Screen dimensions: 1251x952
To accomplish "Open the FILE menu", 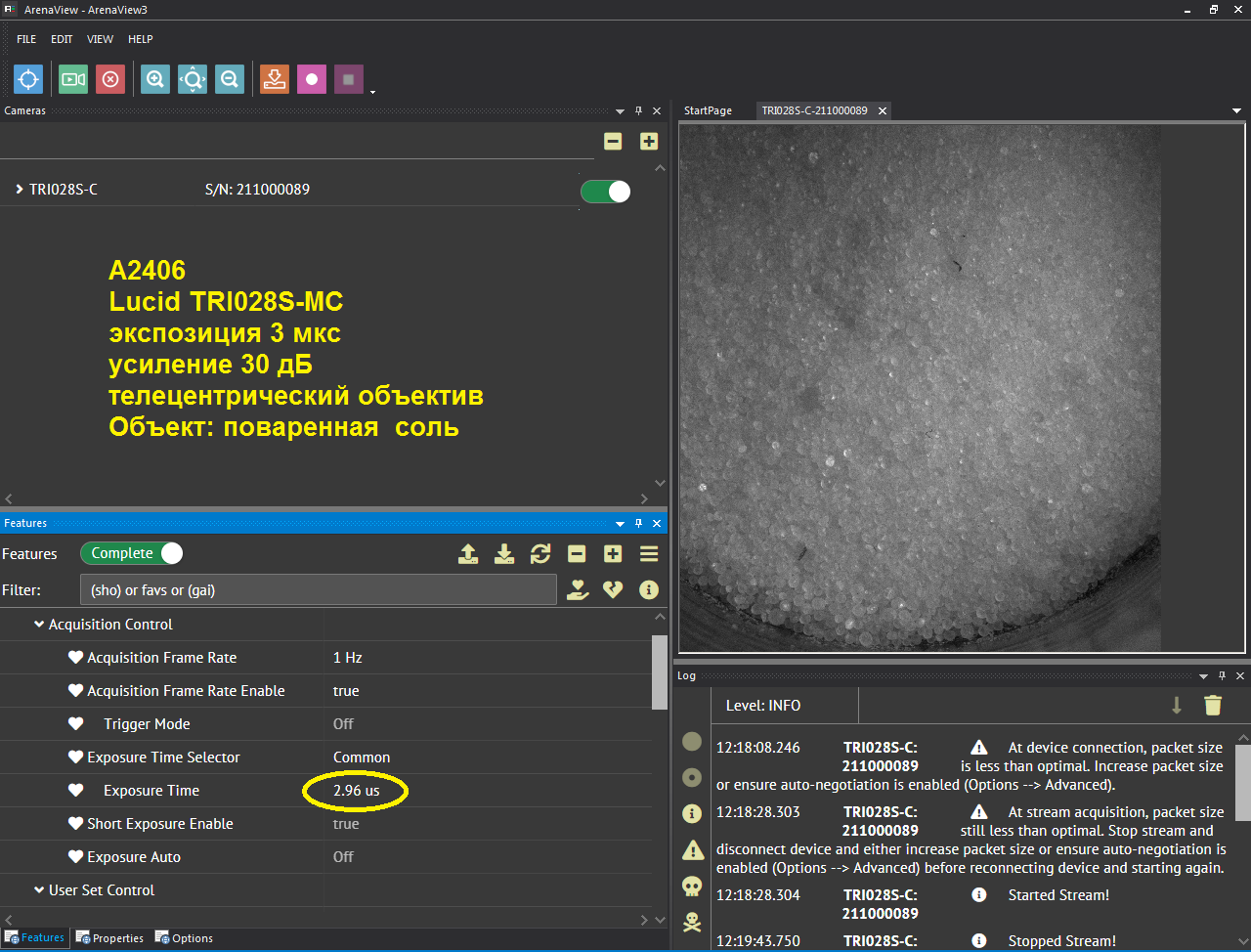I will (x=26, y=39).
